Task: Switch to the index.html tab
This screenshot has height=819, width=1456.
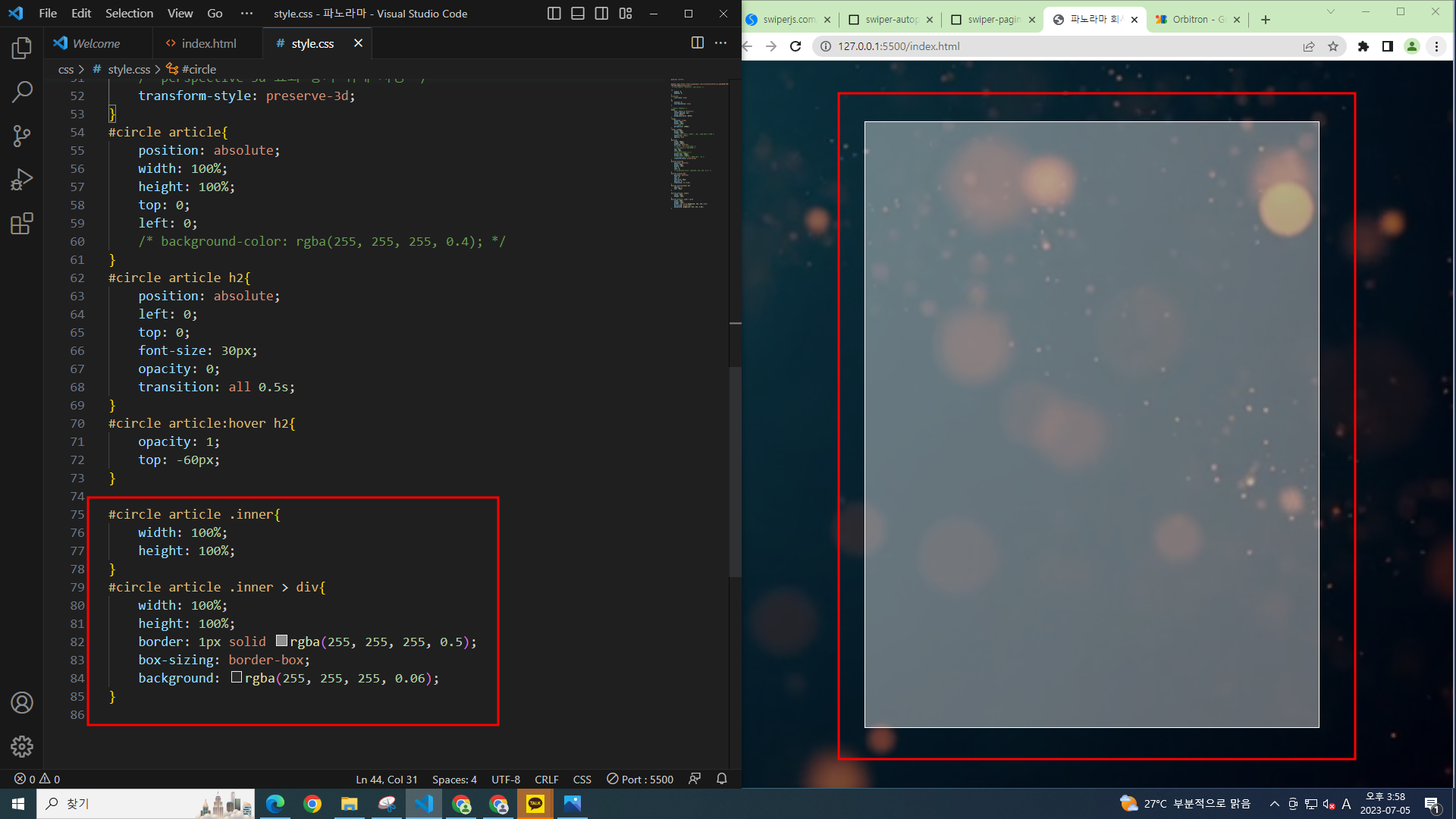Action: pos(208,43)
